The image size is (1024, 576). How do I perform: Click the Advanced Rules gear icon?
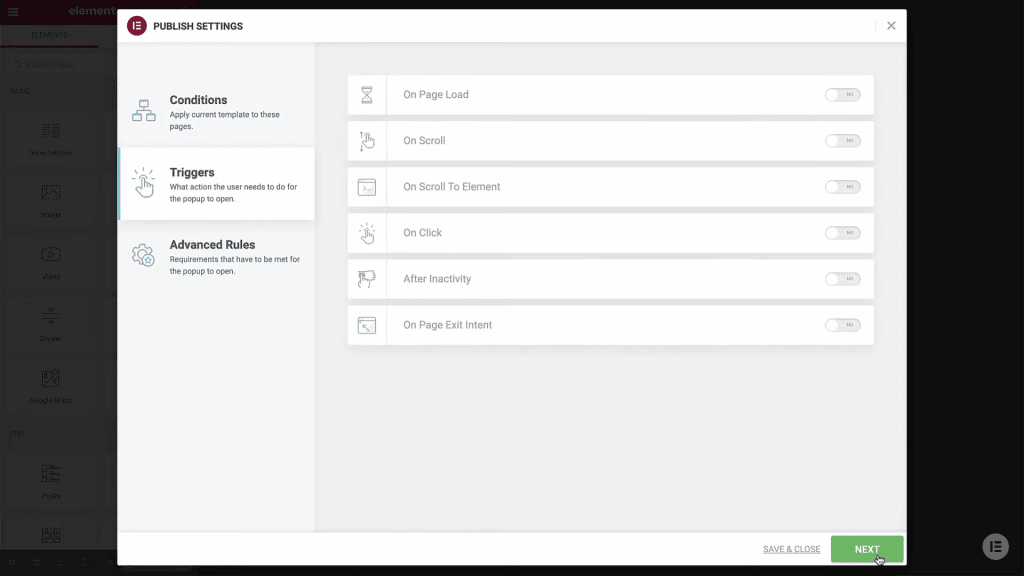coord(143,255)
